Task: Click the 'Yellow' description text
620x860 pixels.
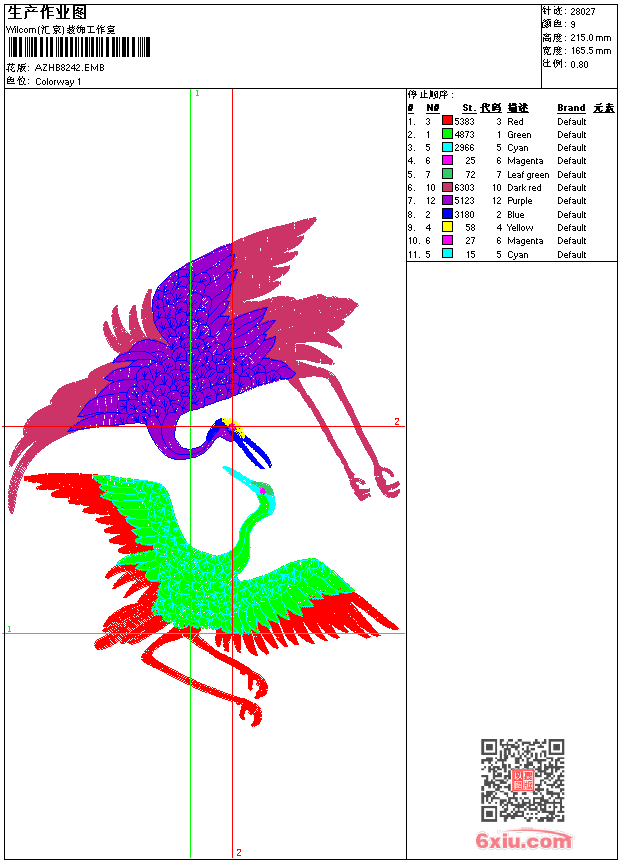Action: [520, 228]
